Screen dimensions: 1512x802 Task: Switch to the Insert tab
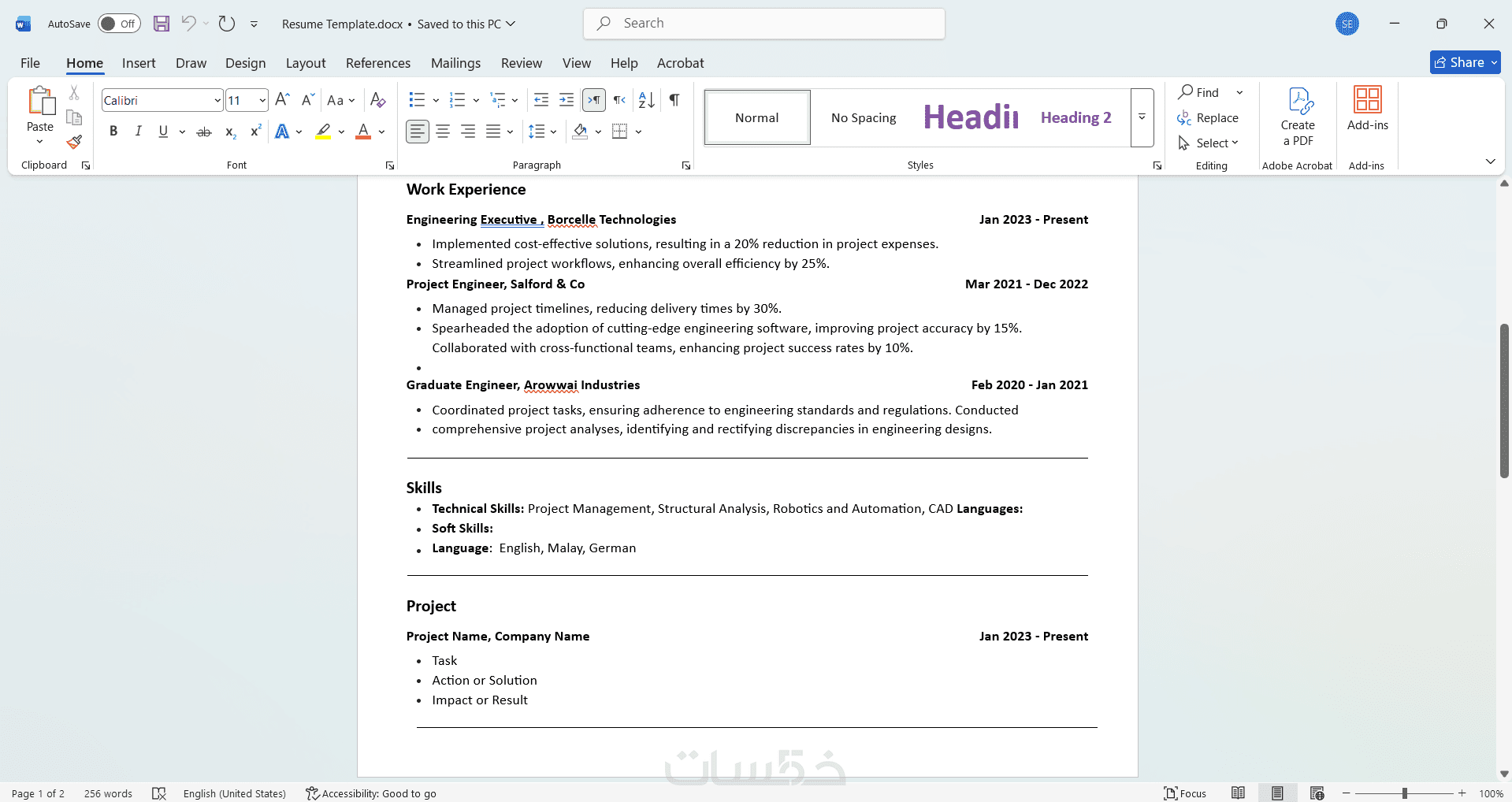pos(139,63)
